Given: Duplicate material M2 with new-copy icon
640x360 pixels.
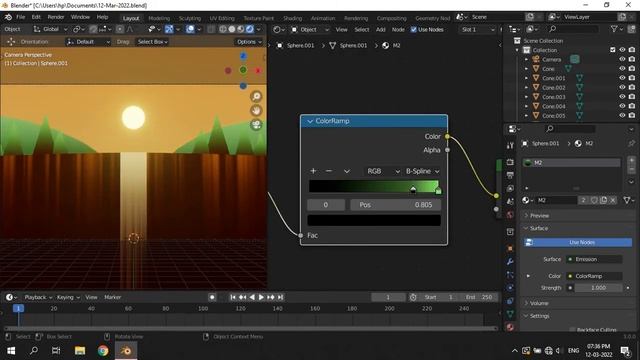Looking at the screenshot, I should [x=603, y=200].
